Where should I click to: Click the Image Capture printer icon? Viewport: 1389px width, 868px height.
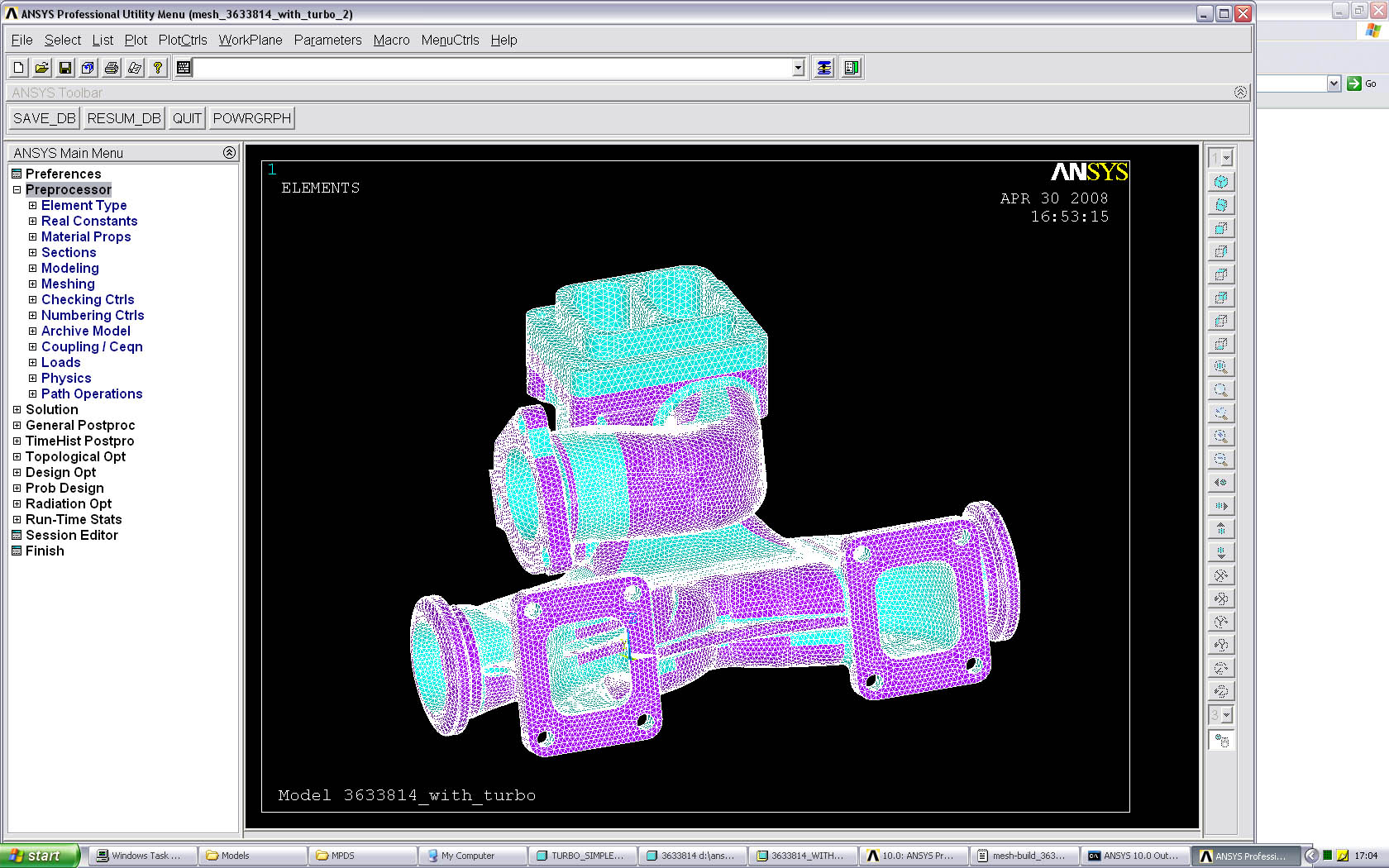point(111,68)
